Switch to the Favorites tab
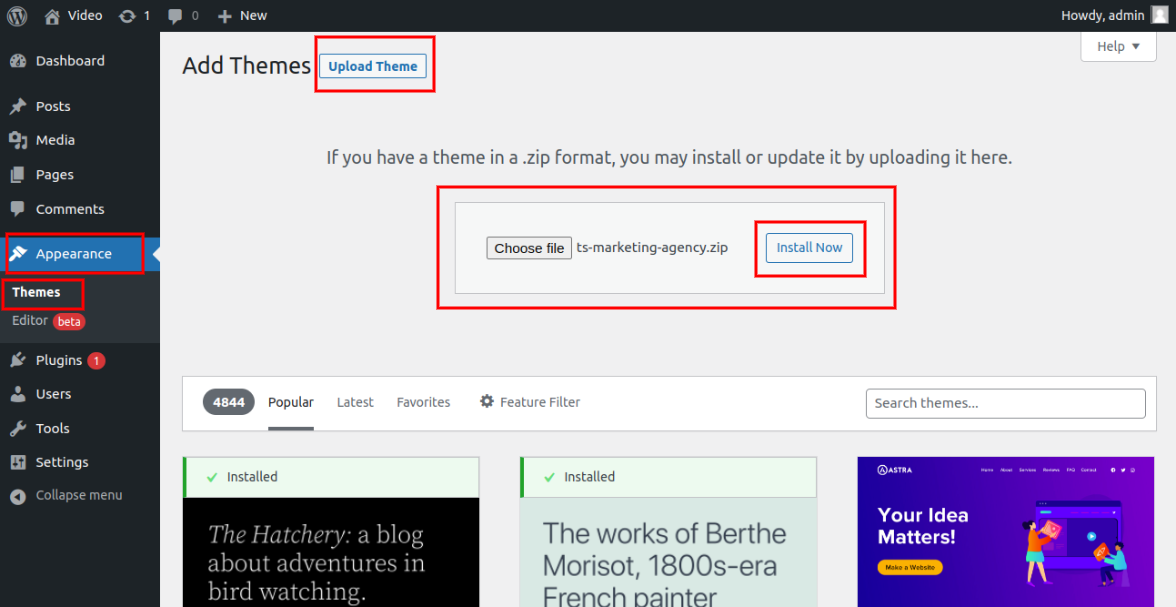Image resolution: width=1176 pixels, height=607 pixels. pyautogui.click(x=423, y=402)
